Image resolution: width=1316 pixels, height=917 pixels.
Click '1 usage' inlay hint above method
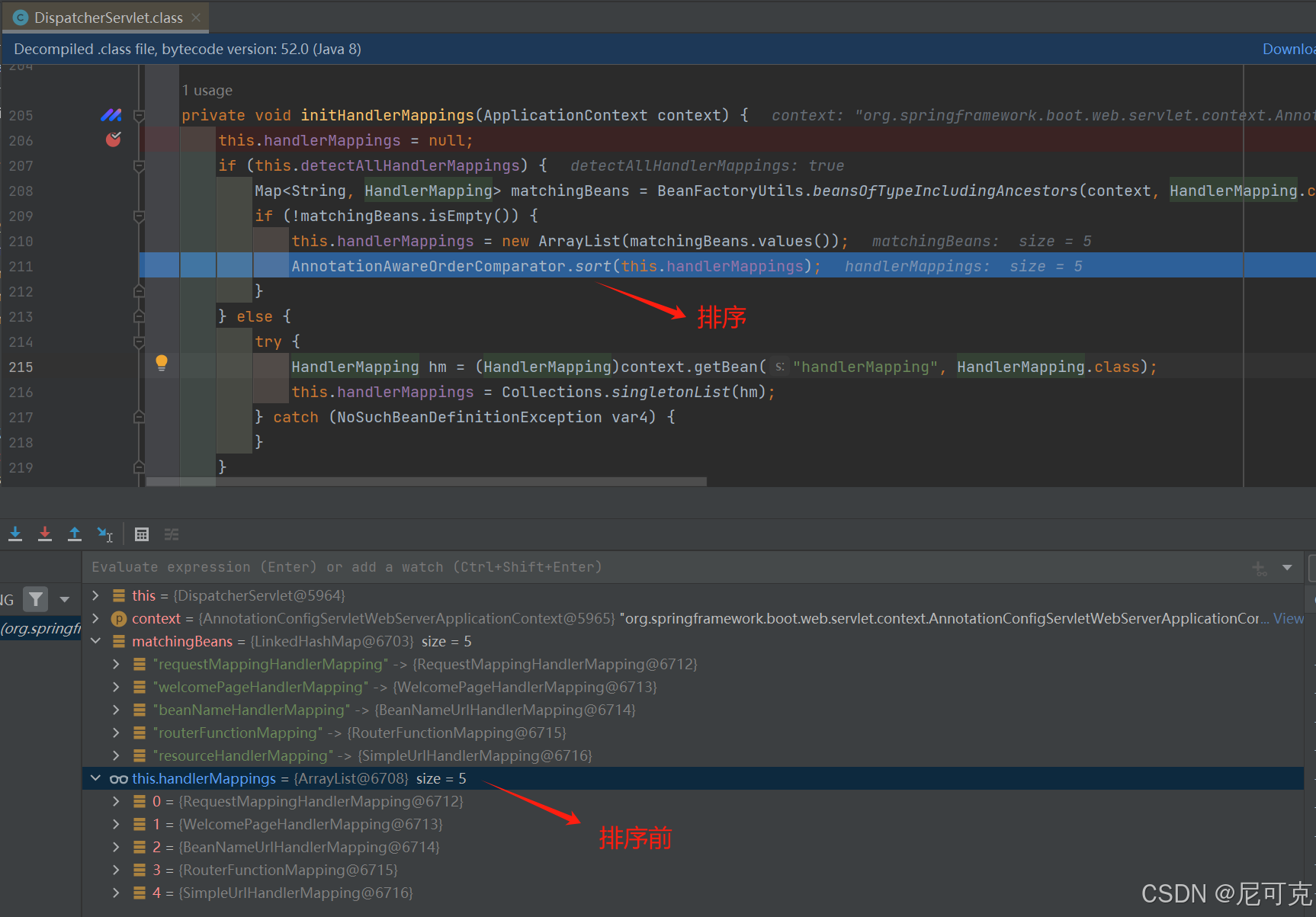pyautogui.click(x=207, y=90)
